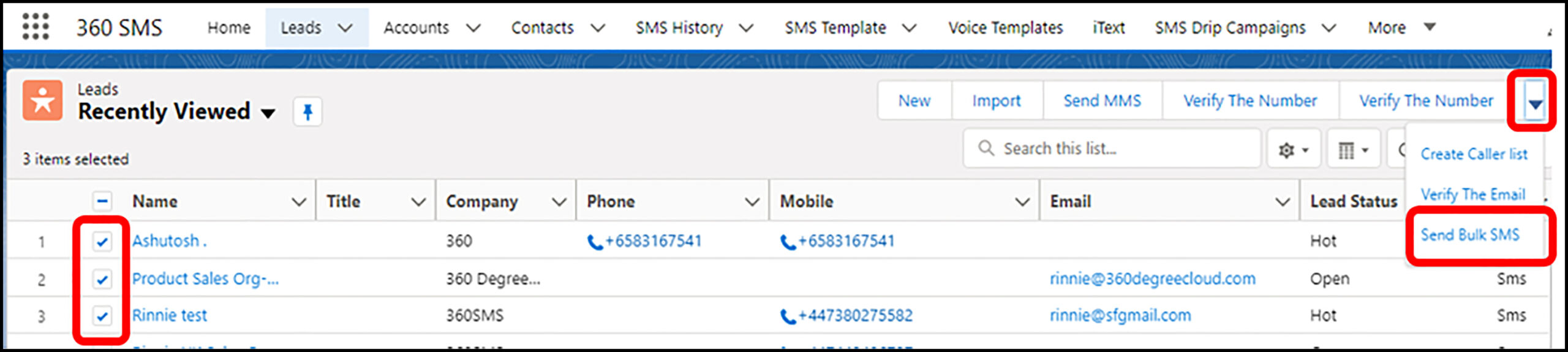
Task: Open the display-as table icon menu
Action: click(x=1353, y=149)
